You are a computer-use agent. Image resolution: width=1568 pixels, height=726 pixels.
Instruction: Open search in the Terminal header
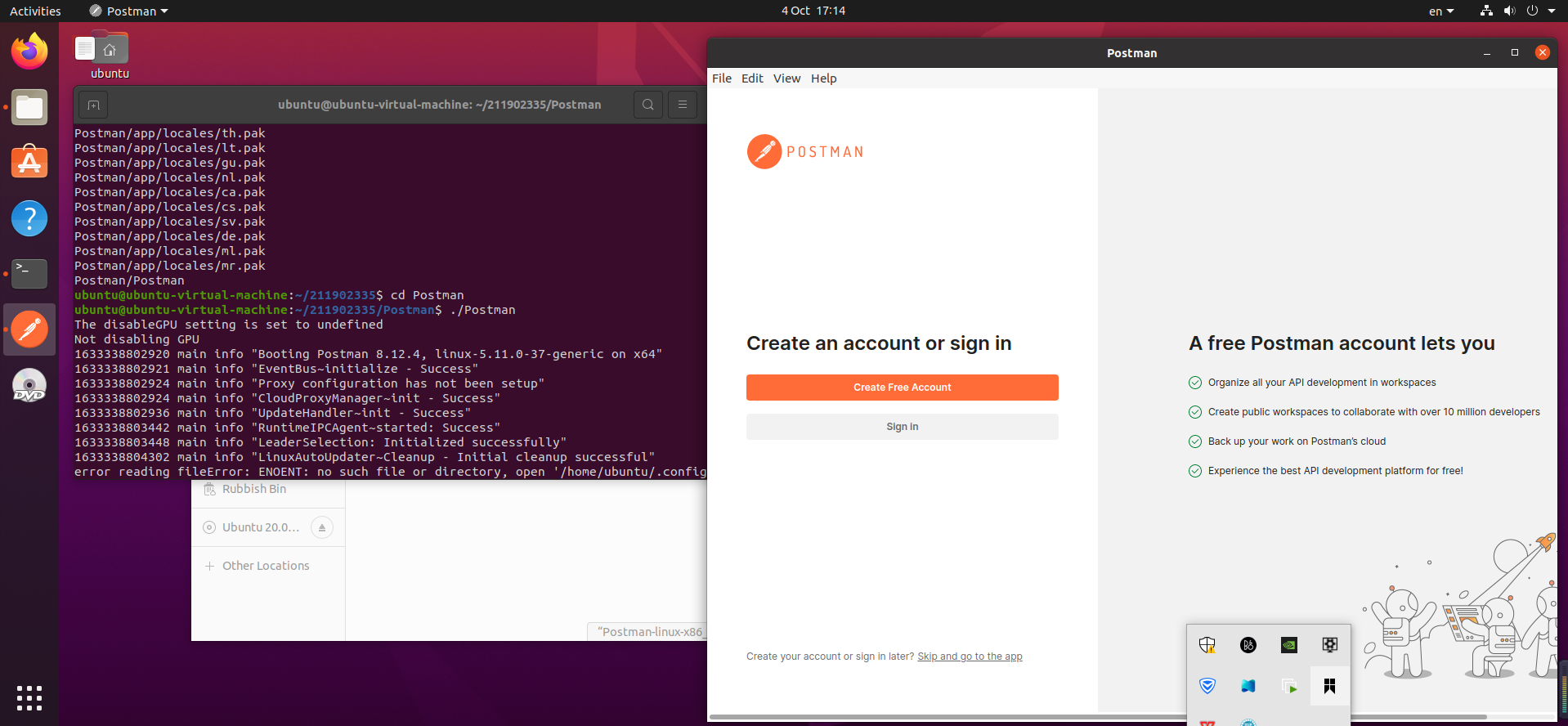click(648, 105)
